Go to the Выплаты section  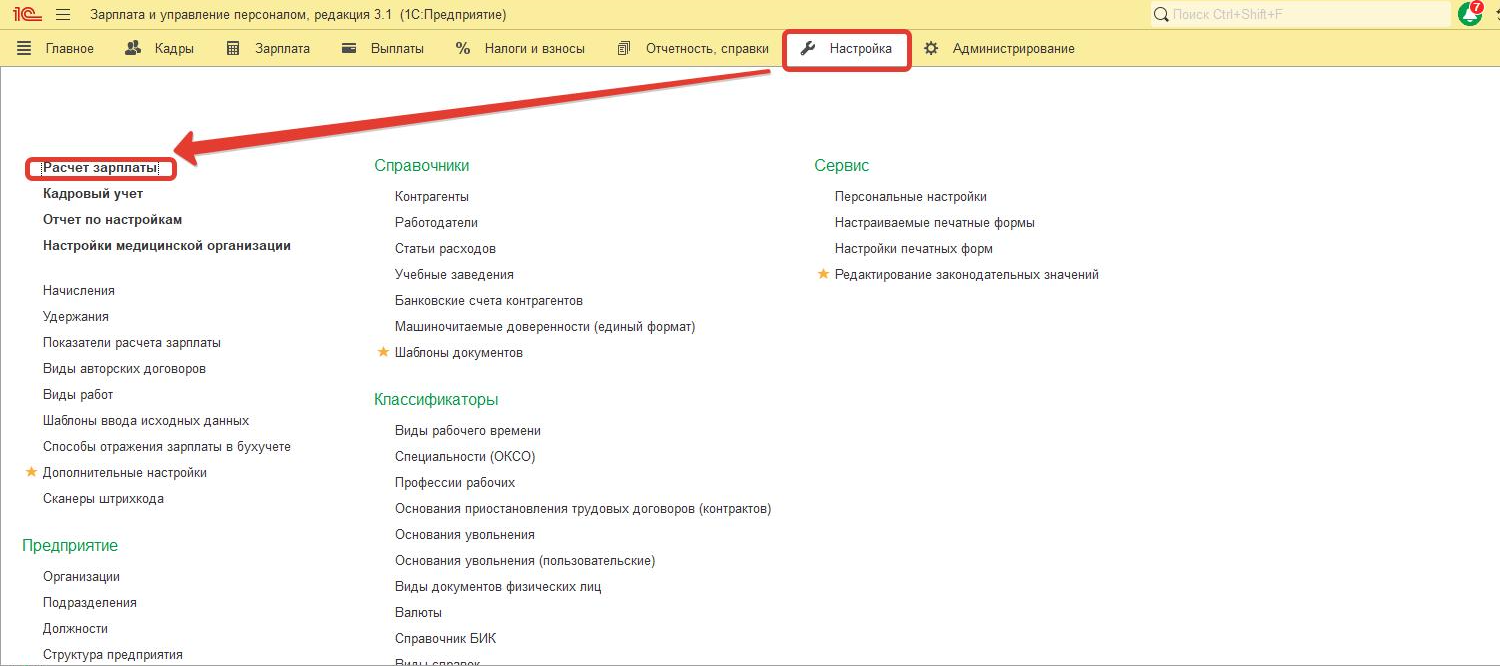[x=383, y=48]
